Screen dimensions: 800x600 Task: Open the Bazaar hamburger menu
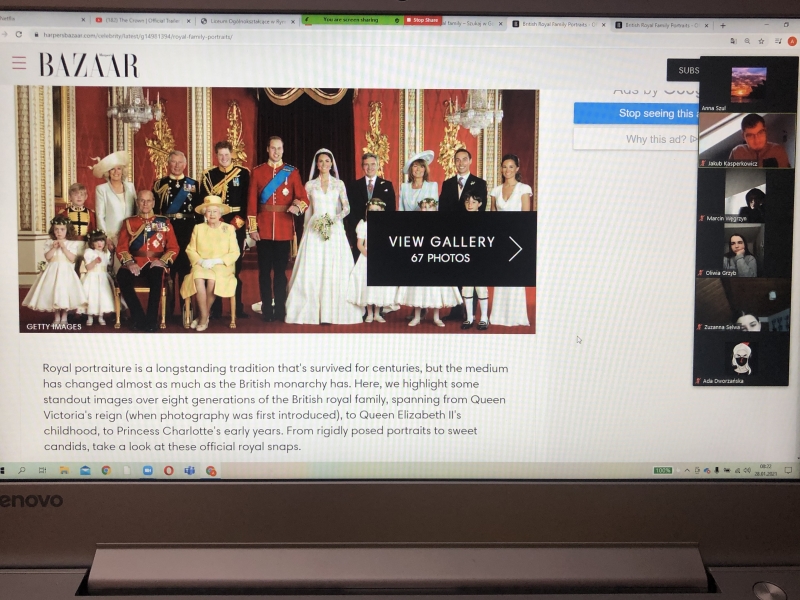click(x=19, y=63)
